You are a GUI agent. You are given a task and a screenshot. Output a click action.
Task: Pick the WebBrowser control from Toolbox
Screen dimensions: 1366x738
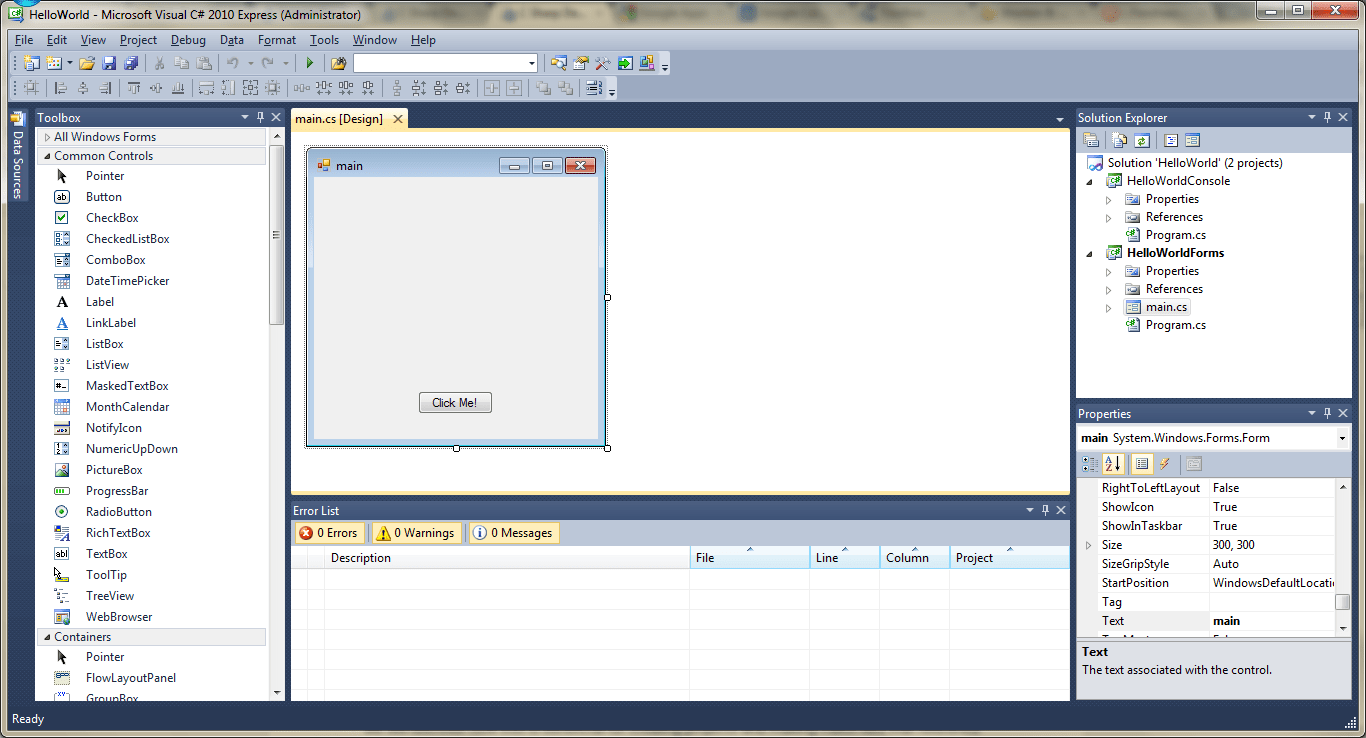pyautogui.click(x=118, y=617)
